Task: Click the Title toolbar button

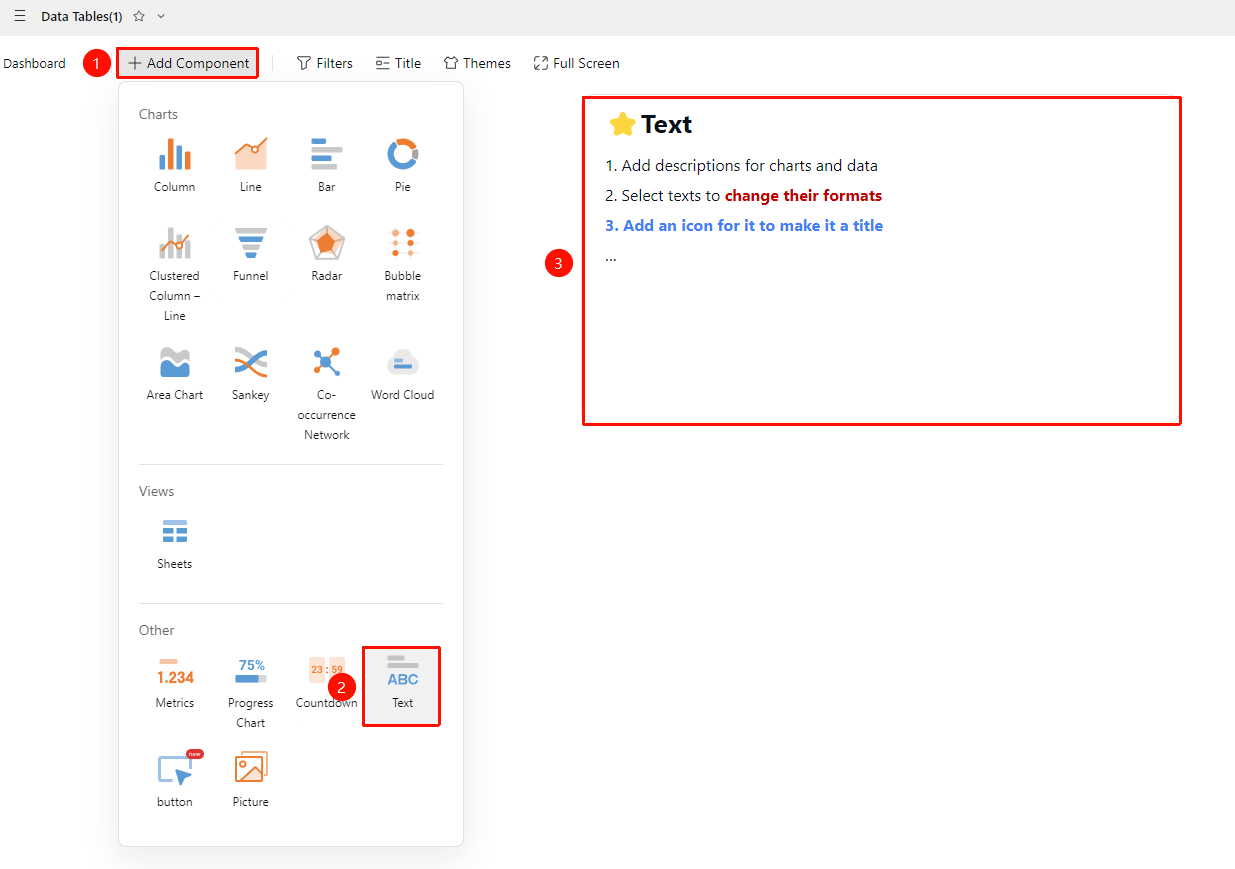Action: [398, 63]
